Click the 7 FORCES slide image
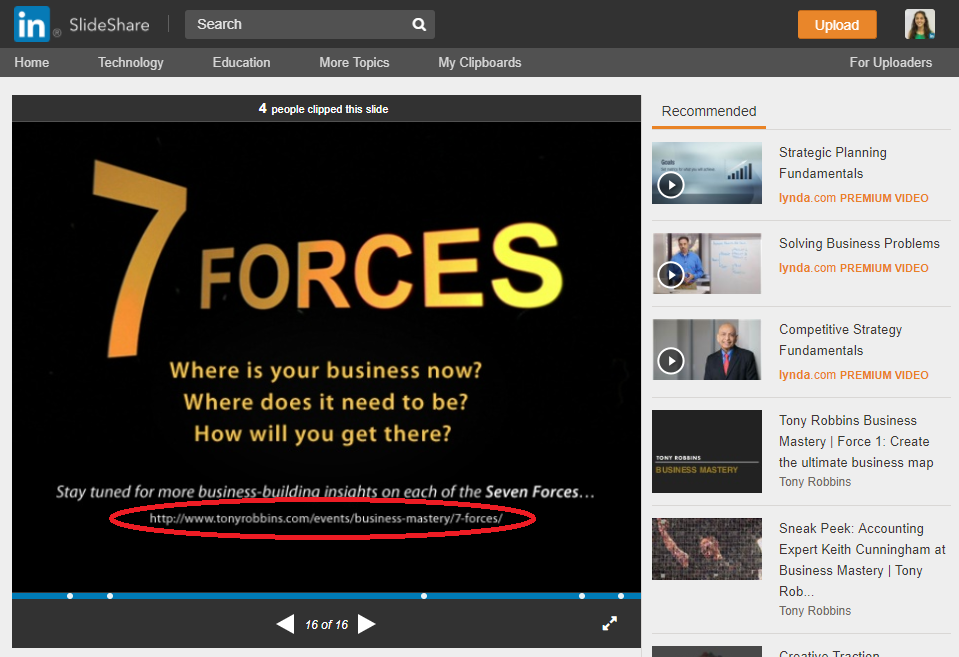The width and height of the screenshot is (959, 657). pyautogui.click(x=326, y=357)
